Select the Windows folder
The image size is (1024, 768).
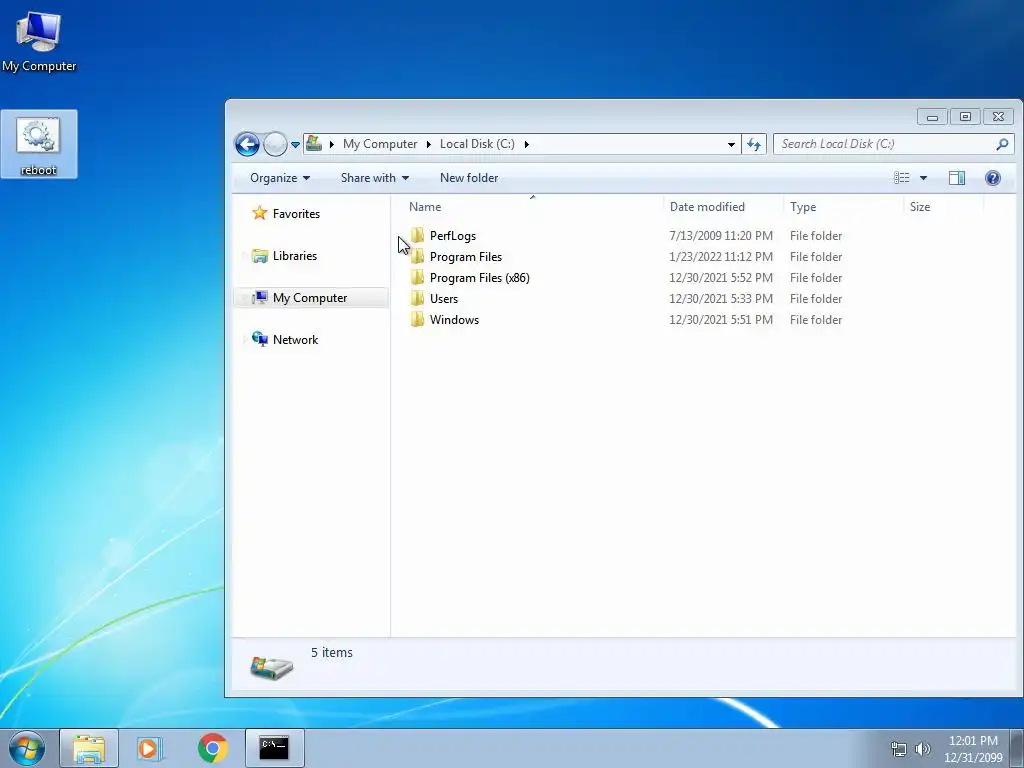click(x=454, y=319)
